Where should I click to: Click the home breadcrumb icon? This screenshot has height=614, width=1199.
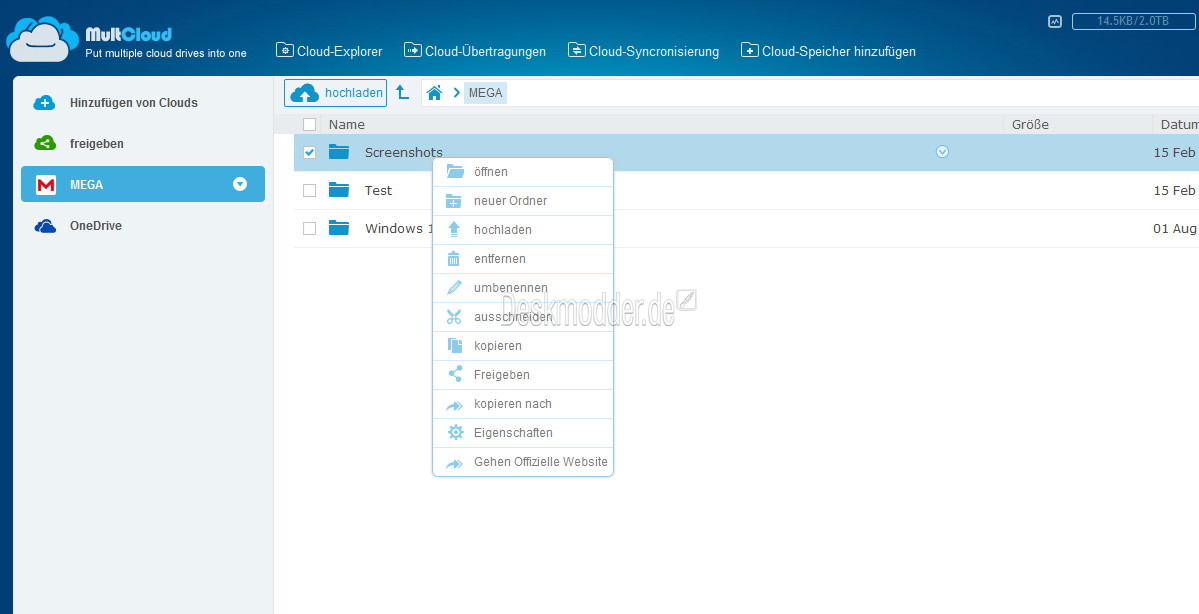434,93
